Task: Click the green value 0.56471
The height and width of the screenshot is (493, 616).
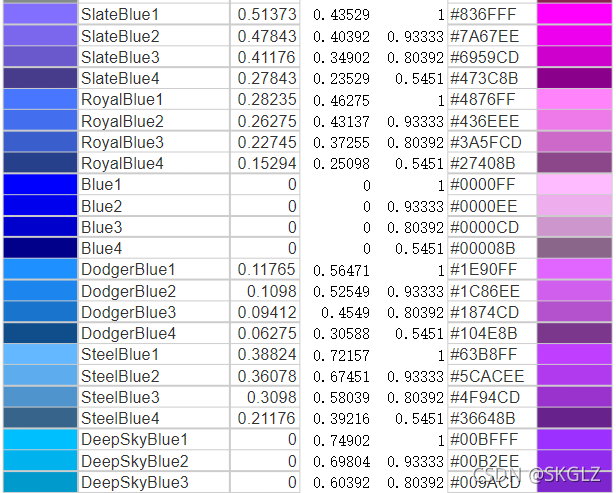Action: [x=341, y=271]
